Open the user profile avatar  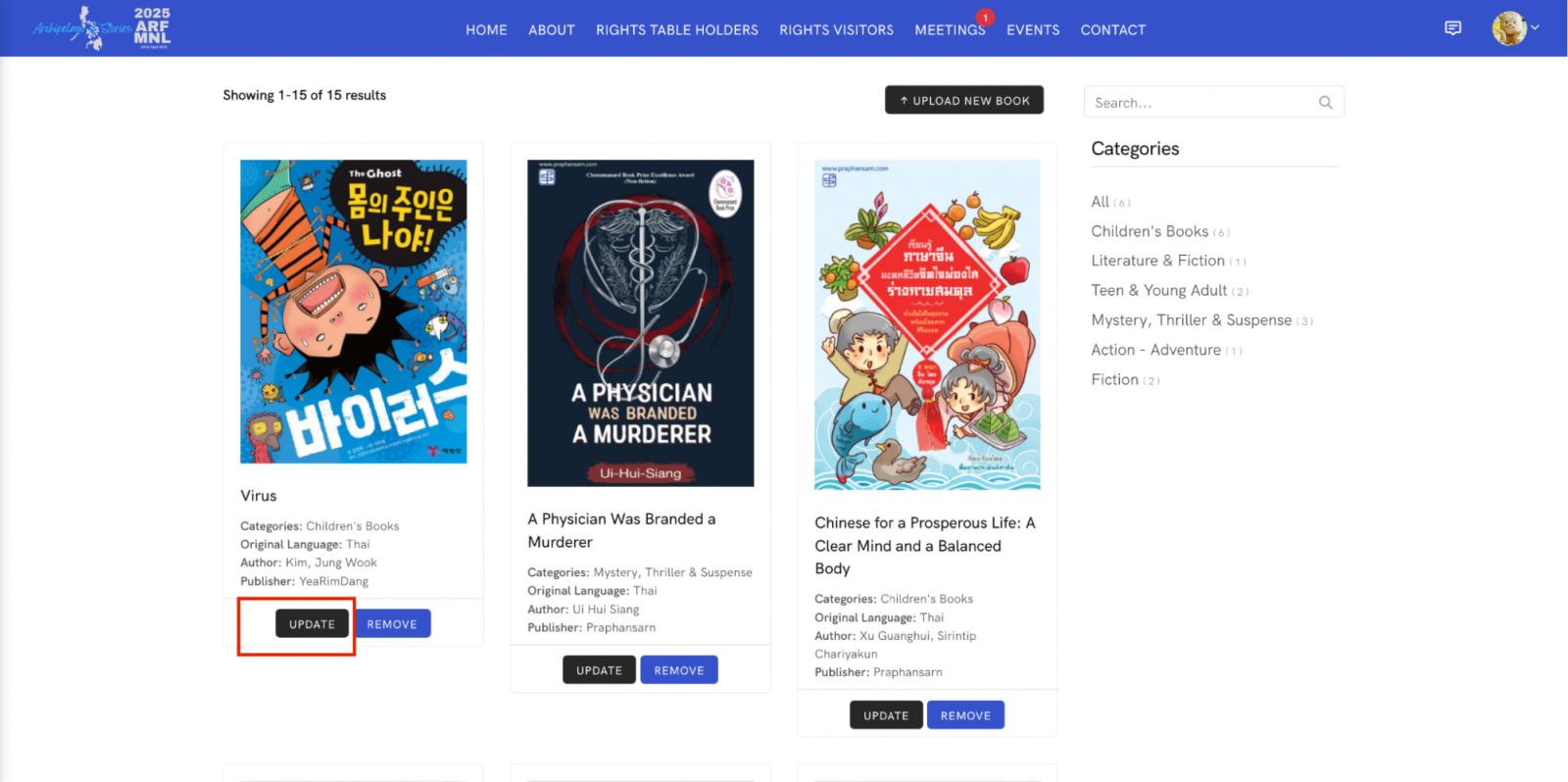pyautogui.click(x=1508, y=28)
